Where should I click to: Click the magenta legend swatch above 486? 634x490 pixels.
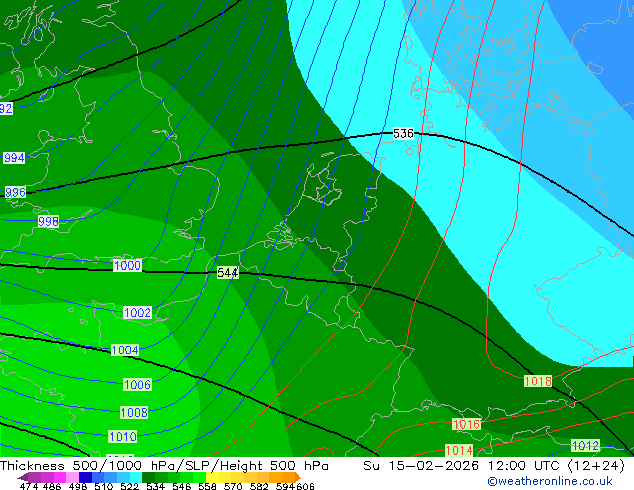[x=60, y=477]
